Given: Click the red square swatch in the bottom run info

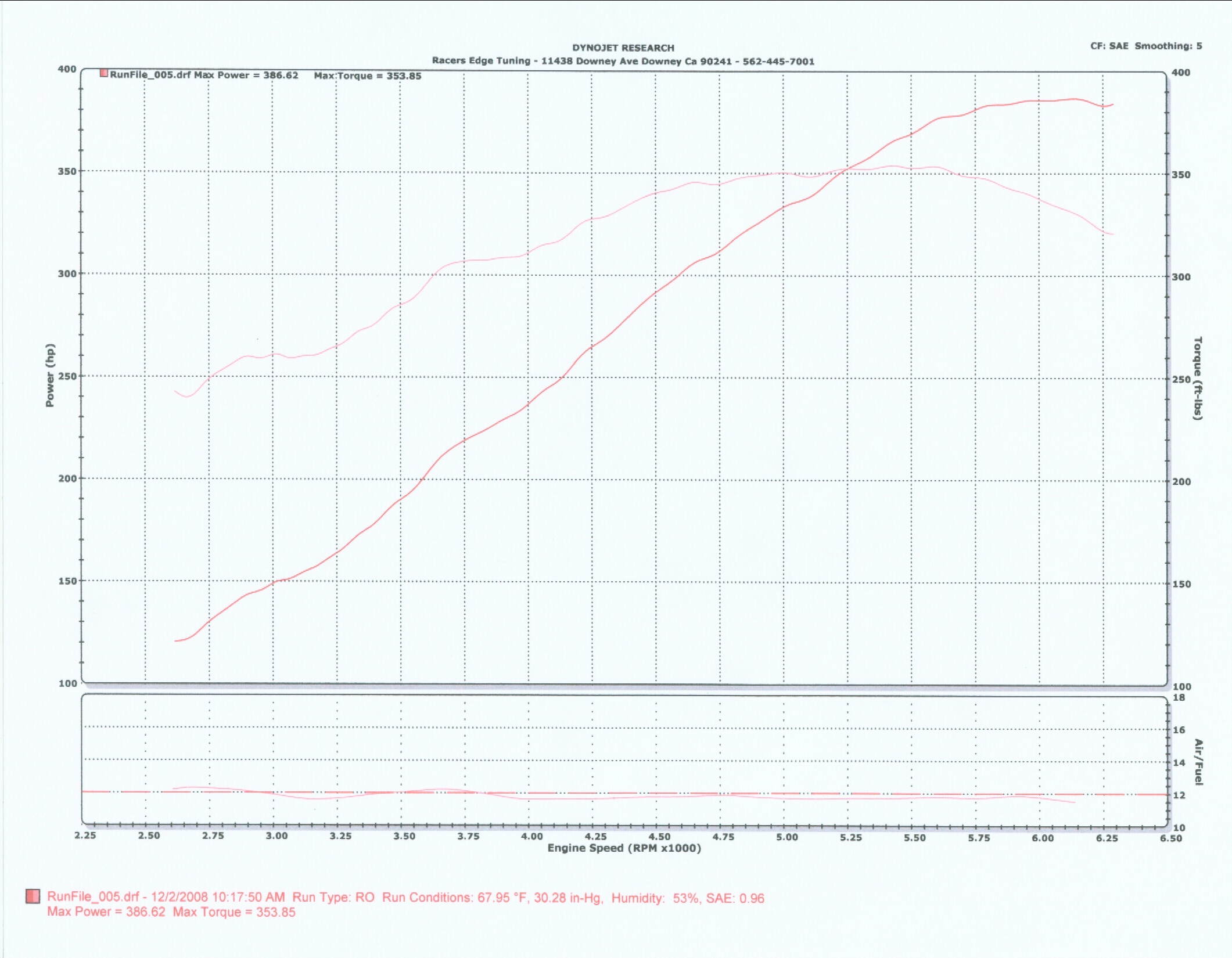Looking at the screenshot, I should tap(33, 896).
